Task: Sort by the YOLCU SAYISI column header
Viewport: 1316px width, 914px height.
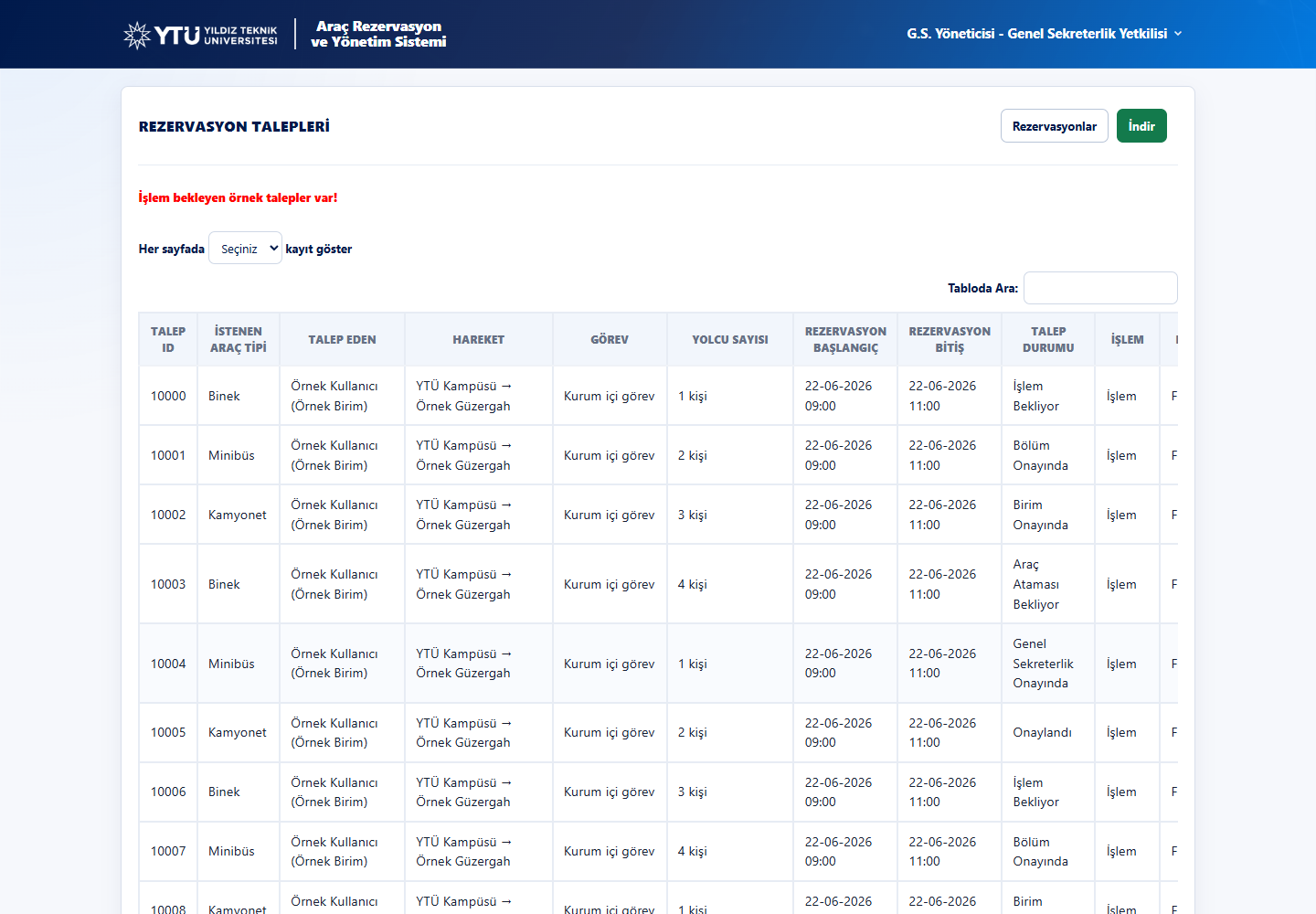Action: 730,339
